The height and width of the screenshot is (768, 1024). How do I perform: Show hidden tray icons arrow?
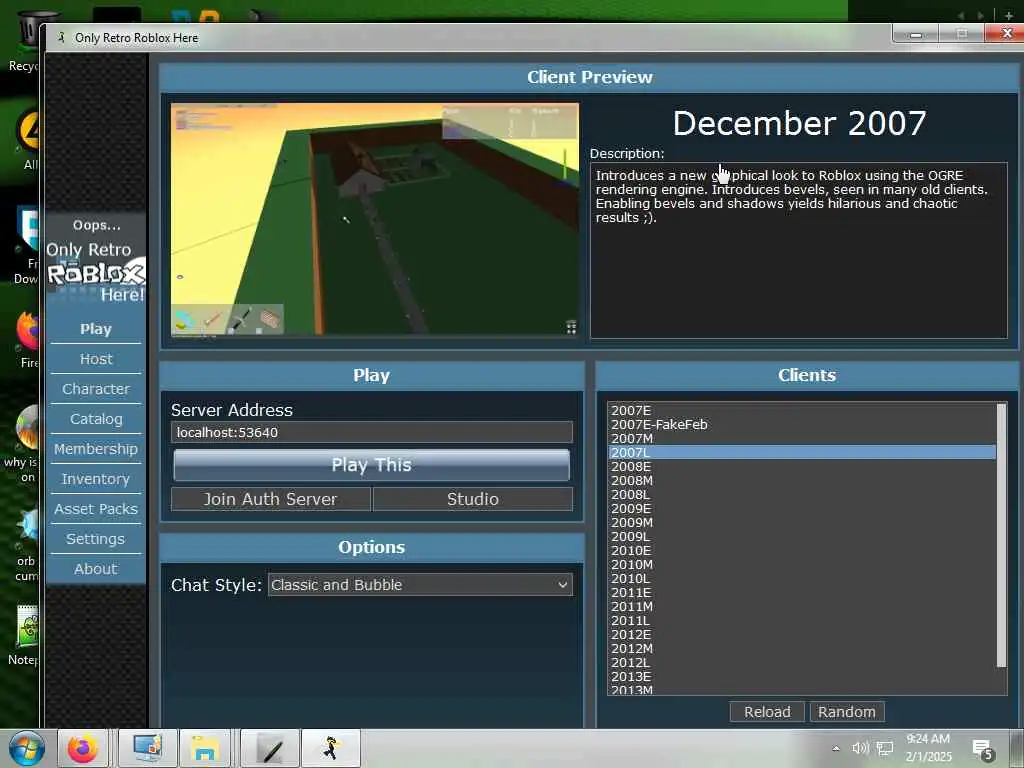click(x=836, y=748)
